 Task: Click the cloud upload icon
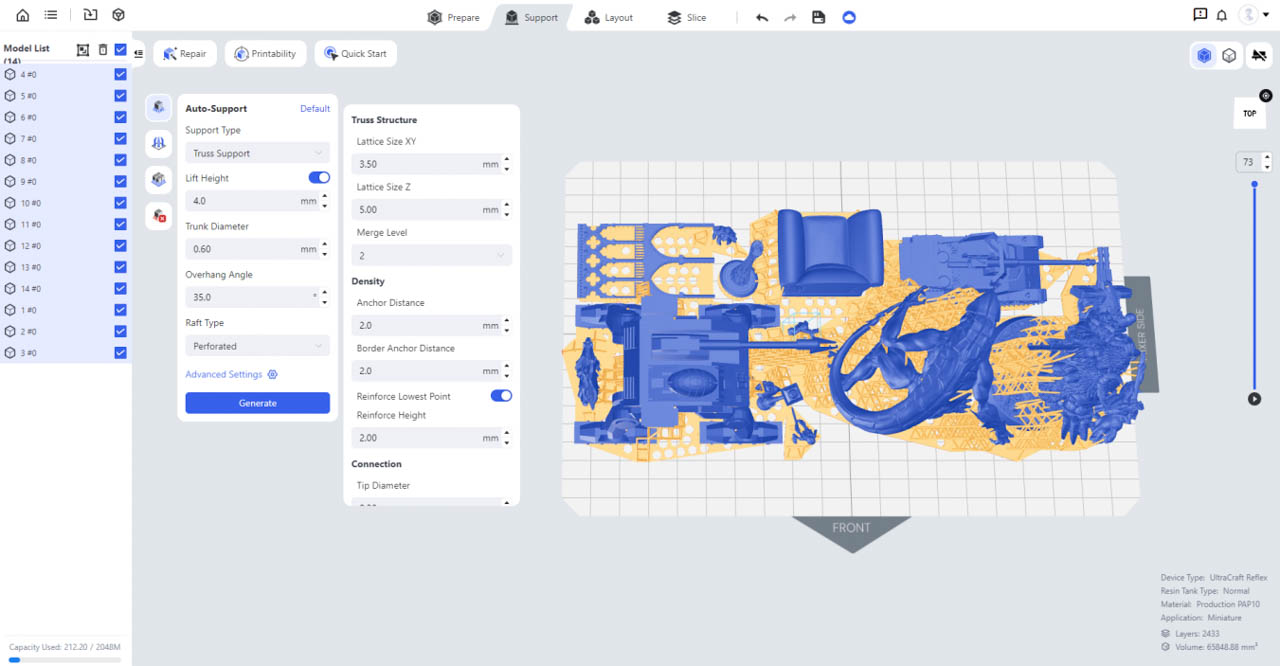pyautogui.click(x=849, y=17)
